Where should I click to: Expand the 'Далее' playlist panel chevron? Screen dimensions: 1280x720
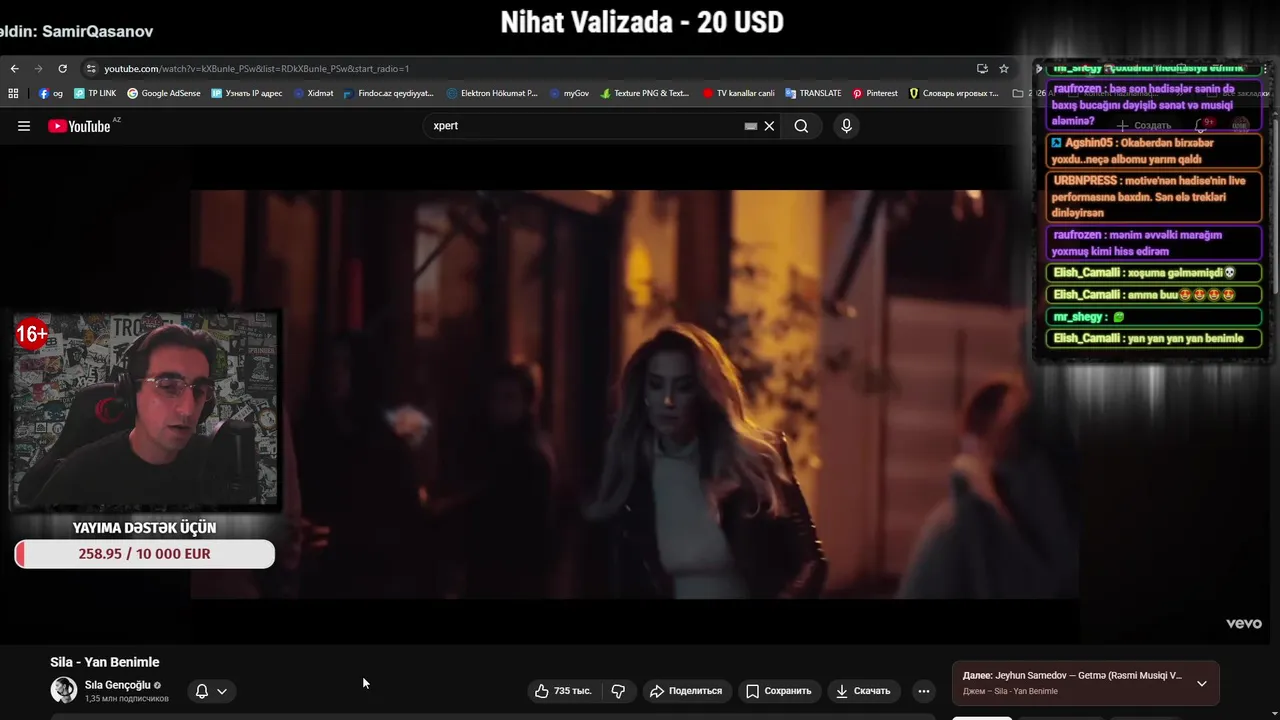click(x=1202, y=684)
